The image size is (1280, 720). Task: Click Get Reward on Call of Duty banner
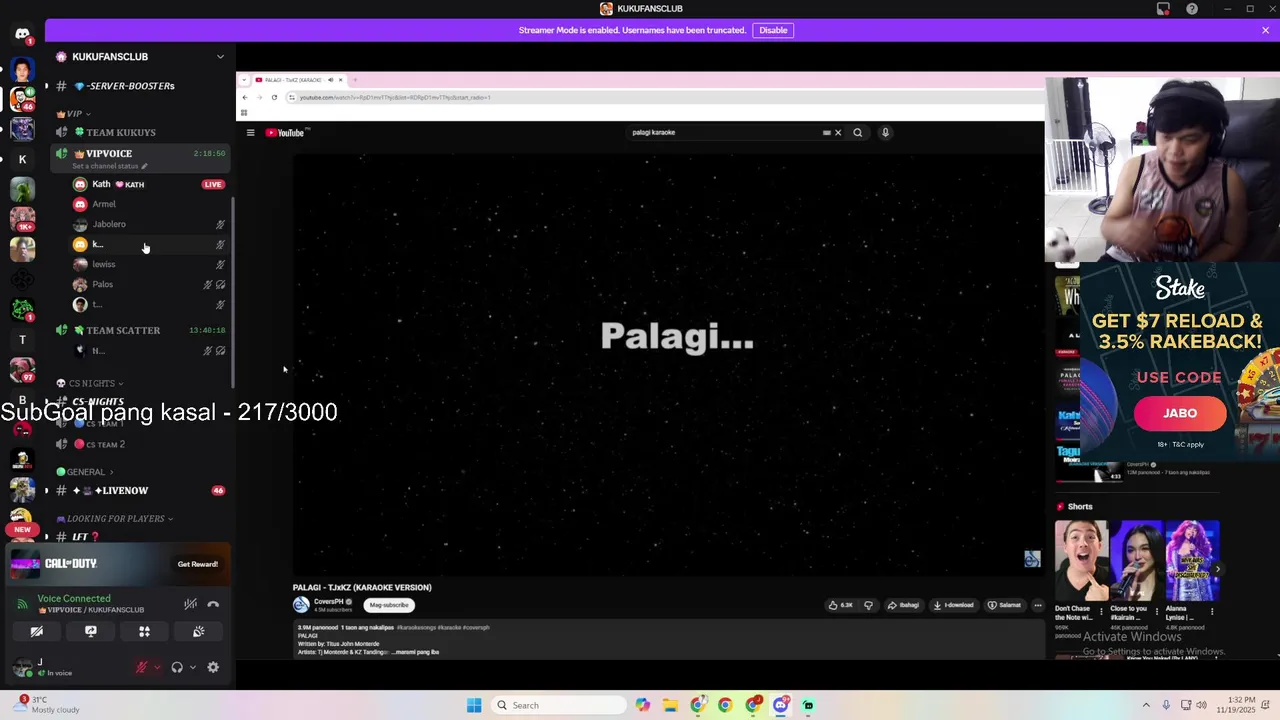[x=198, y=564]
